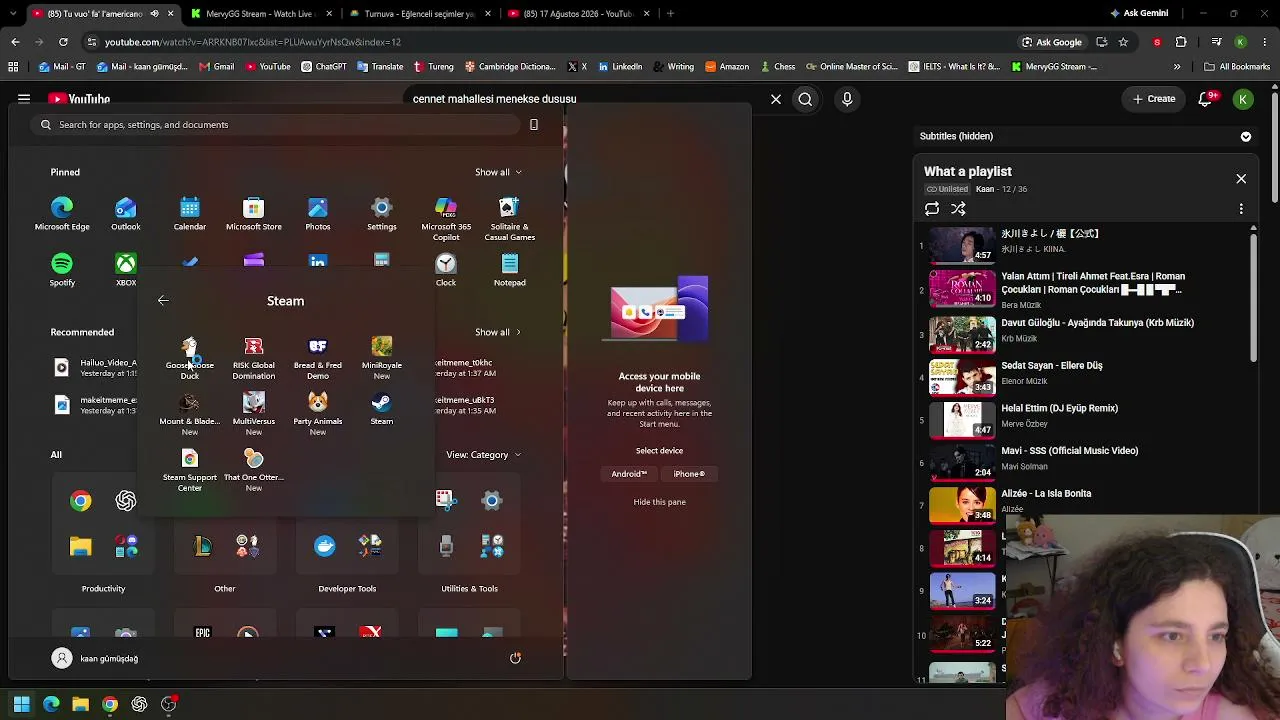Open the Clock app
1280x720 pixels.
445,270
